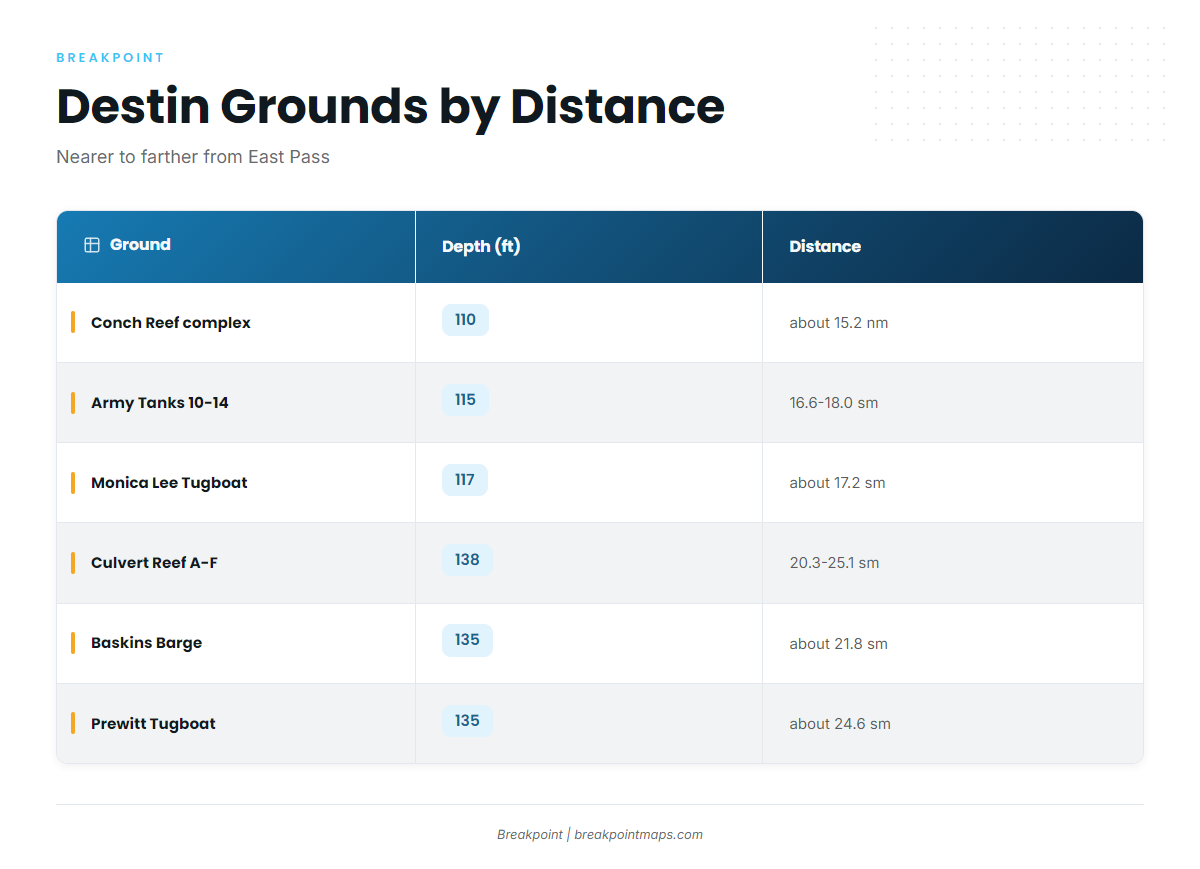Screen dimensions: 1200x869
Task: Open the breakpointmaps.com footer link
Action: coord(638,835)
